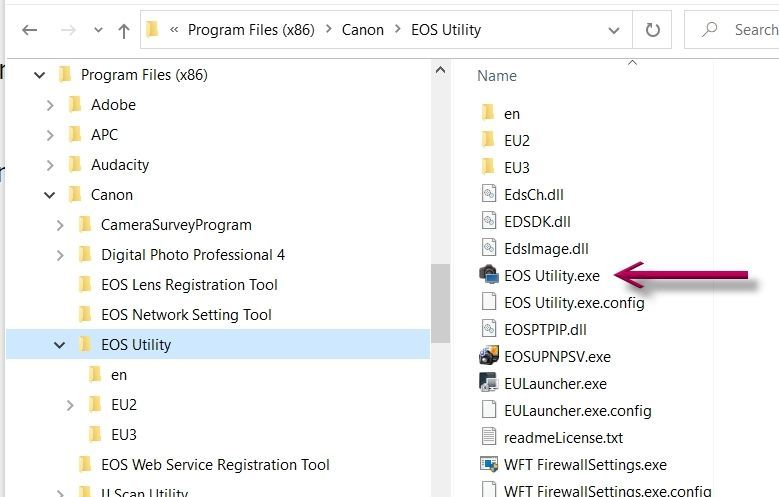Select the EOSUPNPSV.exe file icon

[x=488, y=356]
